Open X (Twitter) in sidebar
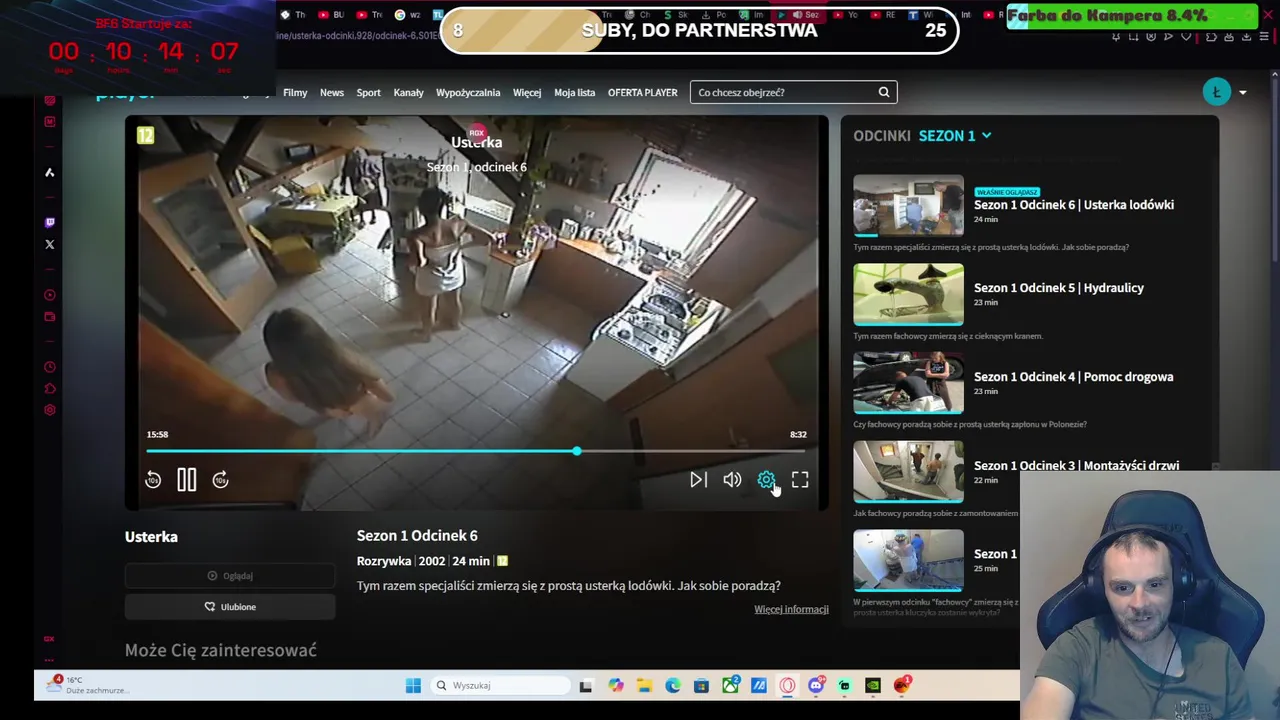The image size is (1280, 720). (x=50, y=244)
